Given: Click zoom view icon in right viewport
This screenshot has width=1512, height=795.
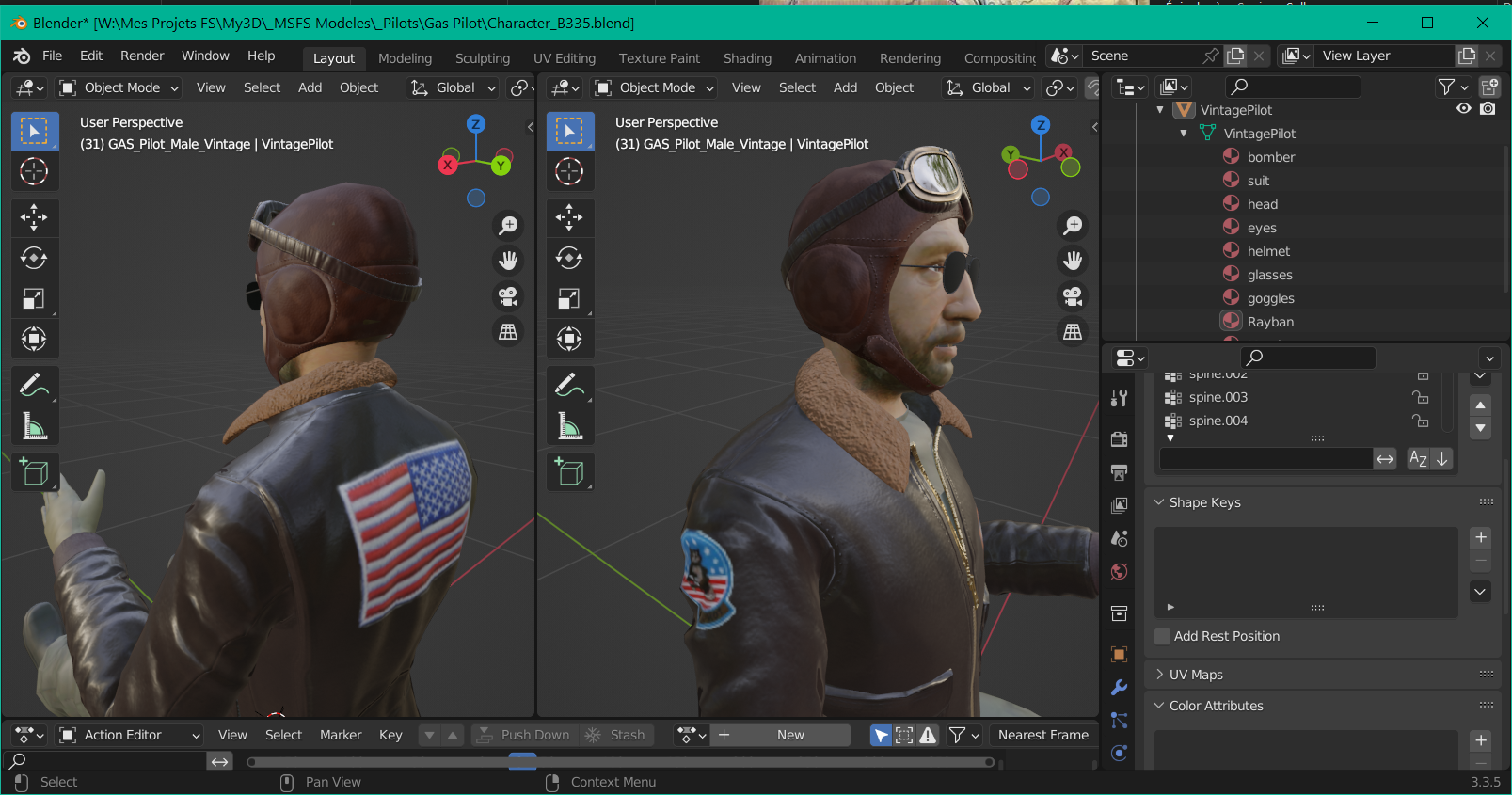Looking at the screenshot, I should [x=1073, y=225].
